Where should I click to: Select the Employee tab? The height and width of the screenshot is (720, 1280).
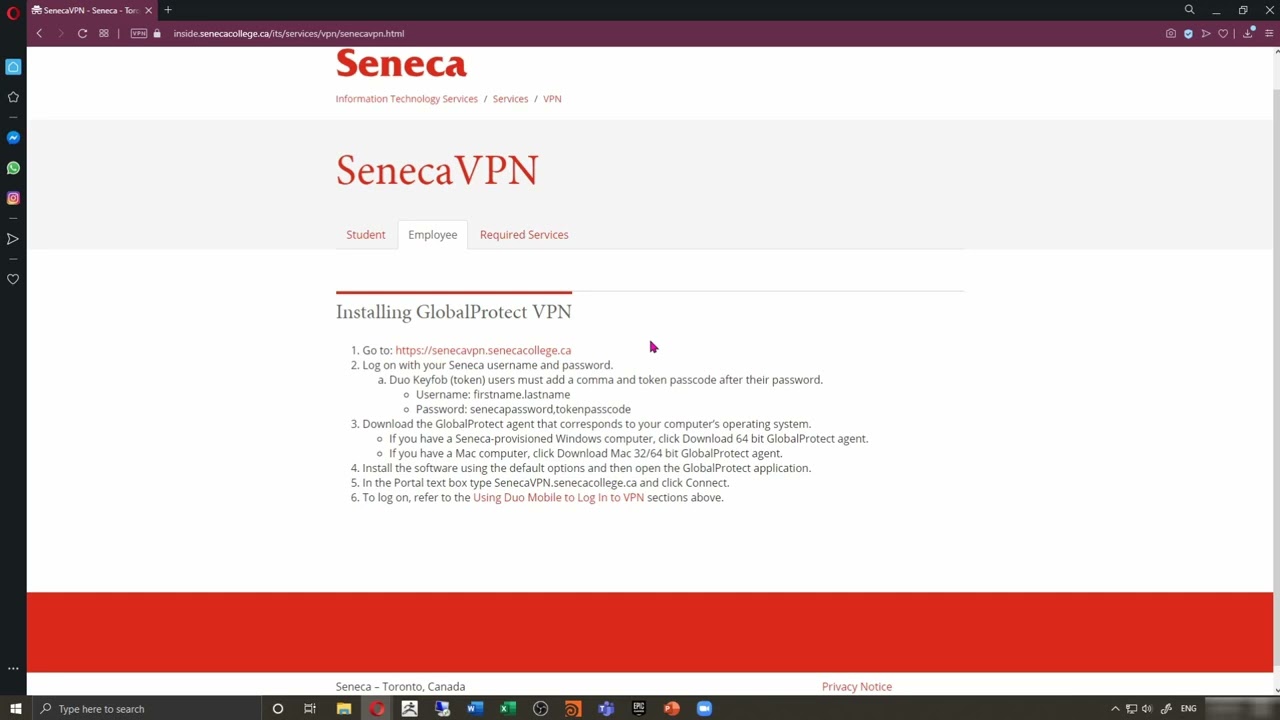[432, 234]
